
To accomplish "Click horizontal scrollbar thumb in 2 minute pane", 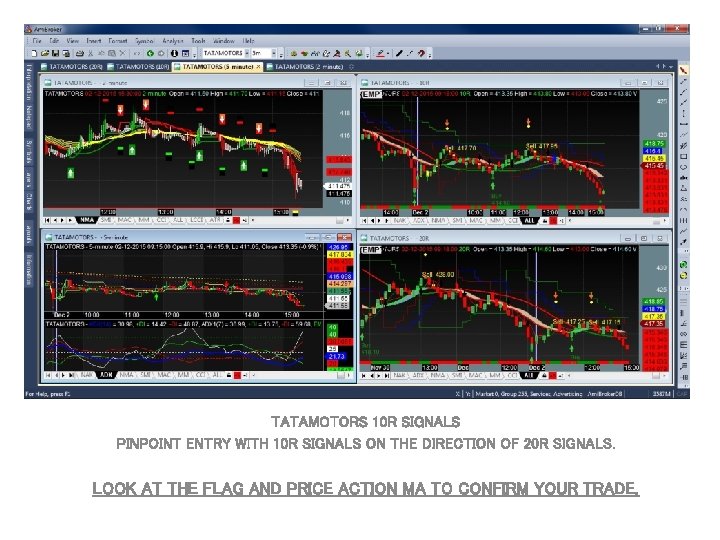I will 340,221.
